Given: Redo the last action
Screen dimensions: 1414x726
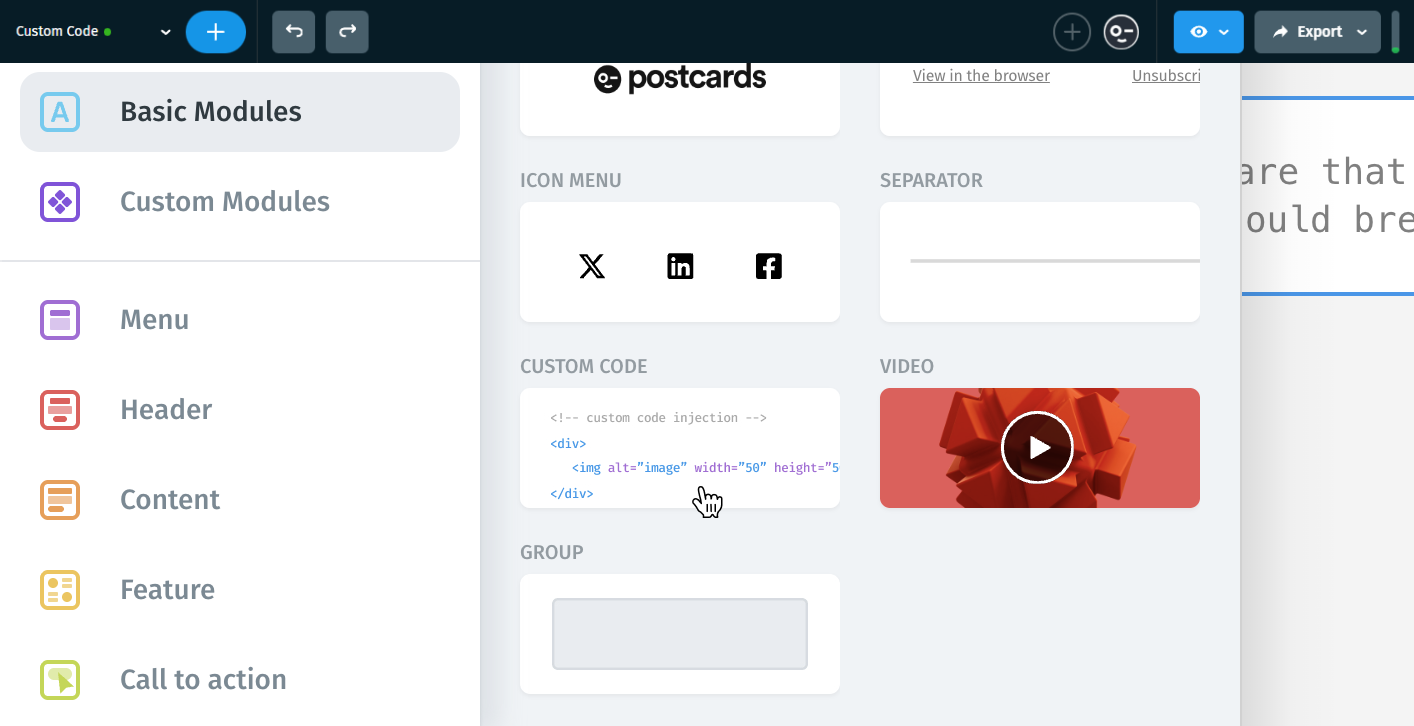Looking at the screenshot, I should coord(347,32).
